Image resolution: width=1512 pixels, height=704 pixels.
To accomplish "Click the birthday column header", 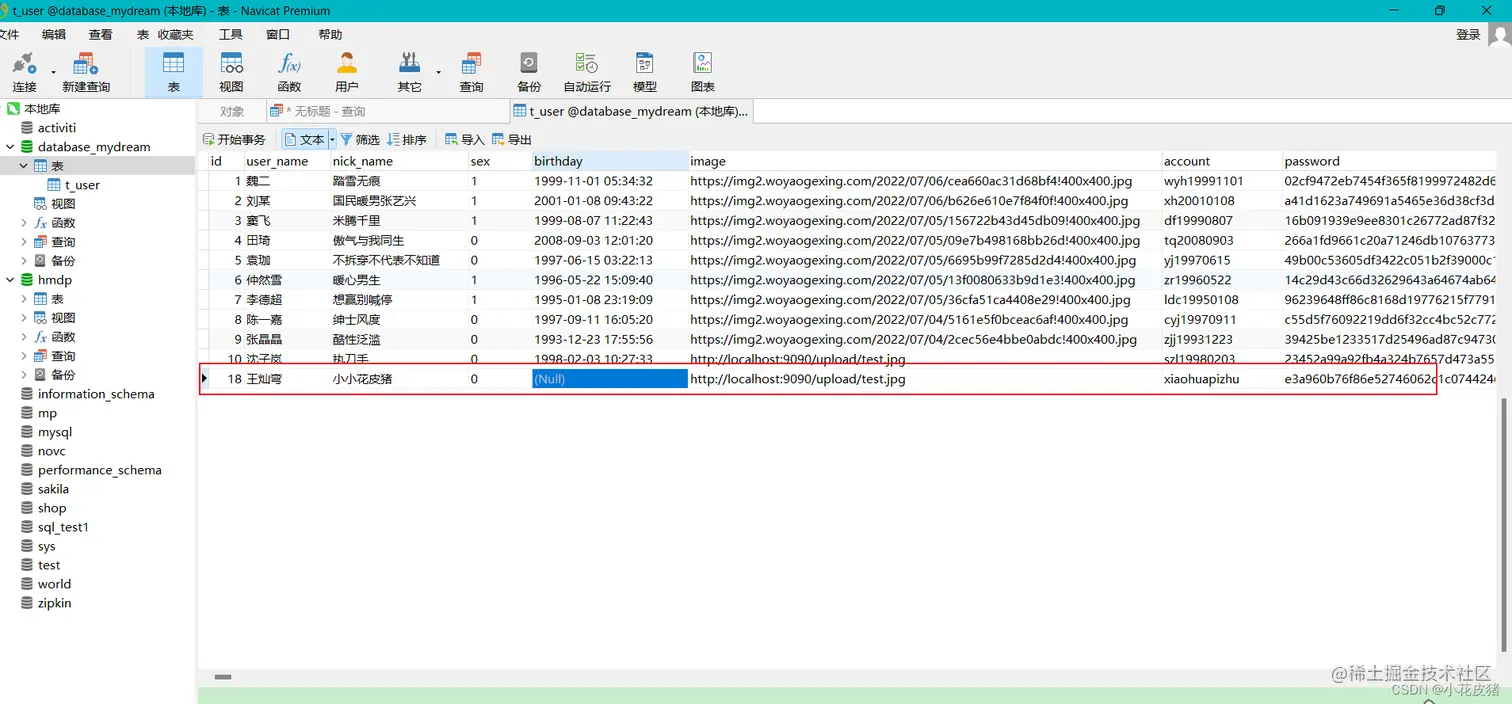I will click(609, 161).
